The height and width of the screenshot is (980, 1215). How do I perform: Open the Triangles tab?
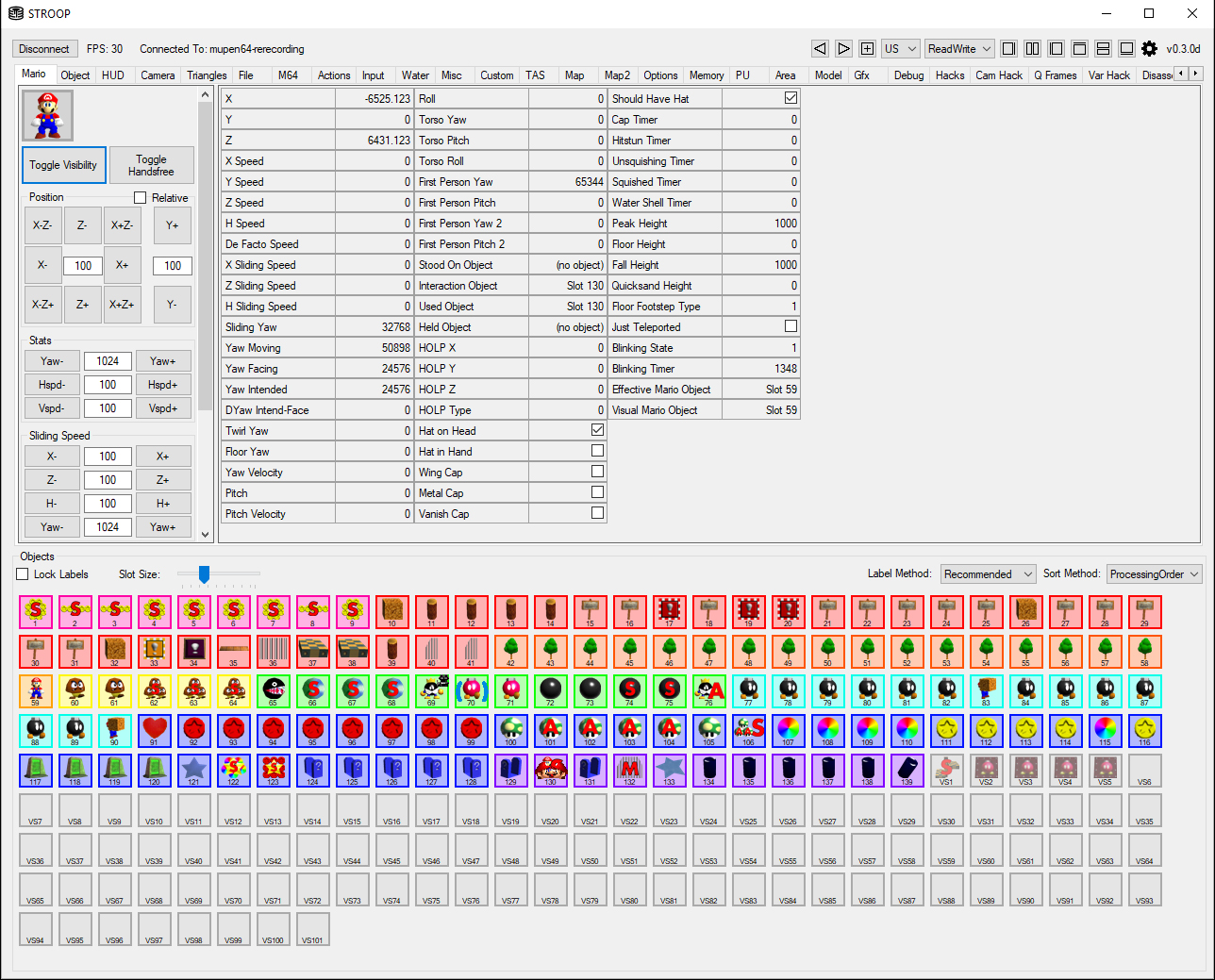tap(207, 75)
